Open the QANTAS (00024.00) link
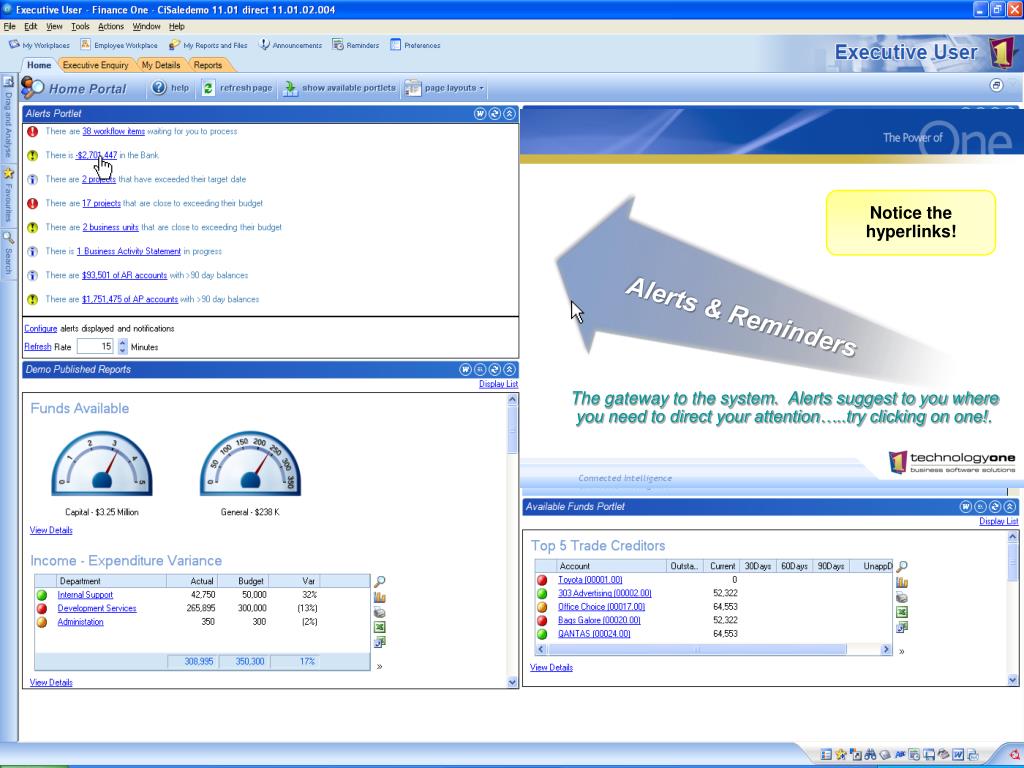This screenshot has width=1024, height=768. point(594,633)
